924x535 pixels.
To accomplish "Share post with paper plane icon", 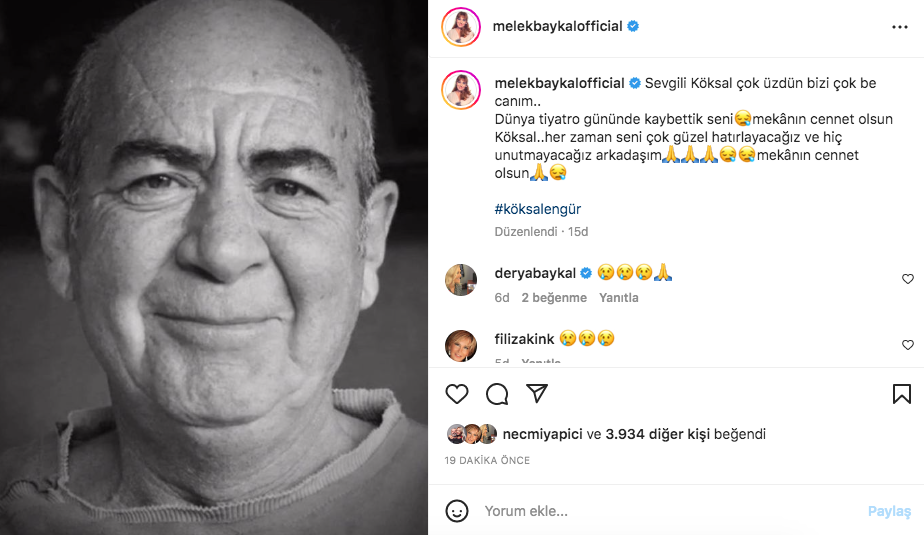I will pos(537,393).
